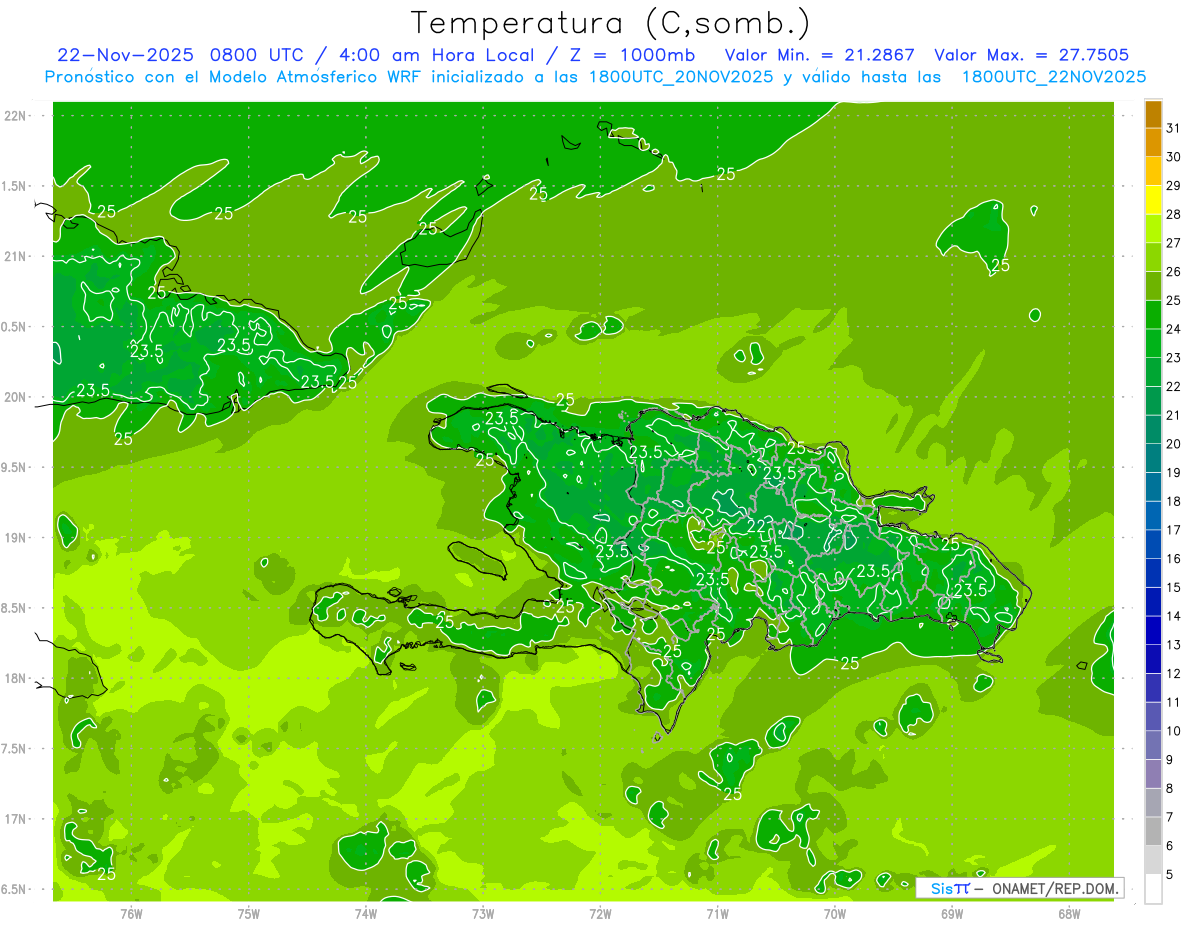1200x927 pixels.
Task: Click the "68W" longitude axis label
Action: (1069, 914)
